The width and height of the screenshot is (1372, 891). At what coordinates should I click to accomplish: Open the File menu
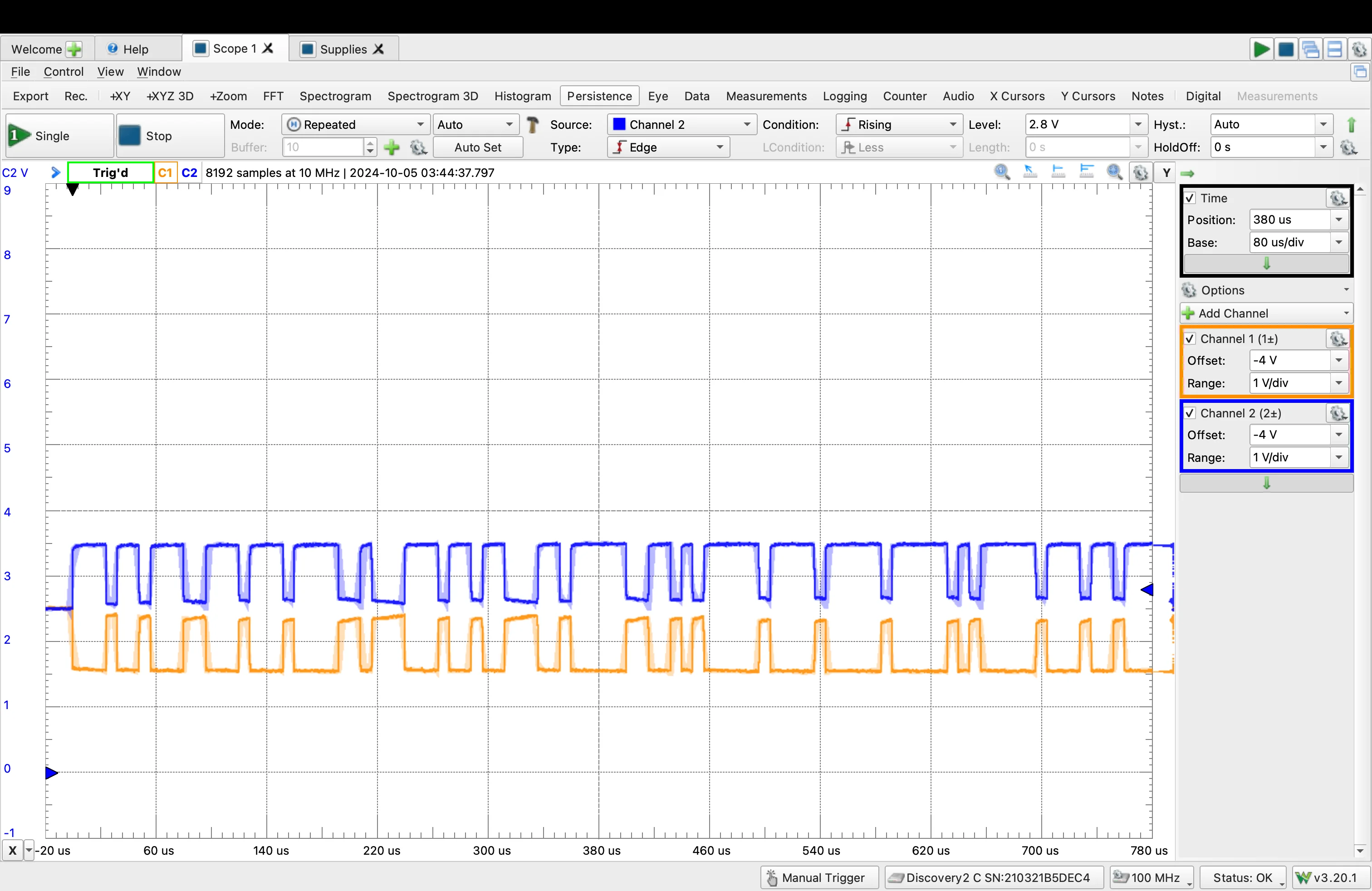pos(20,72)
